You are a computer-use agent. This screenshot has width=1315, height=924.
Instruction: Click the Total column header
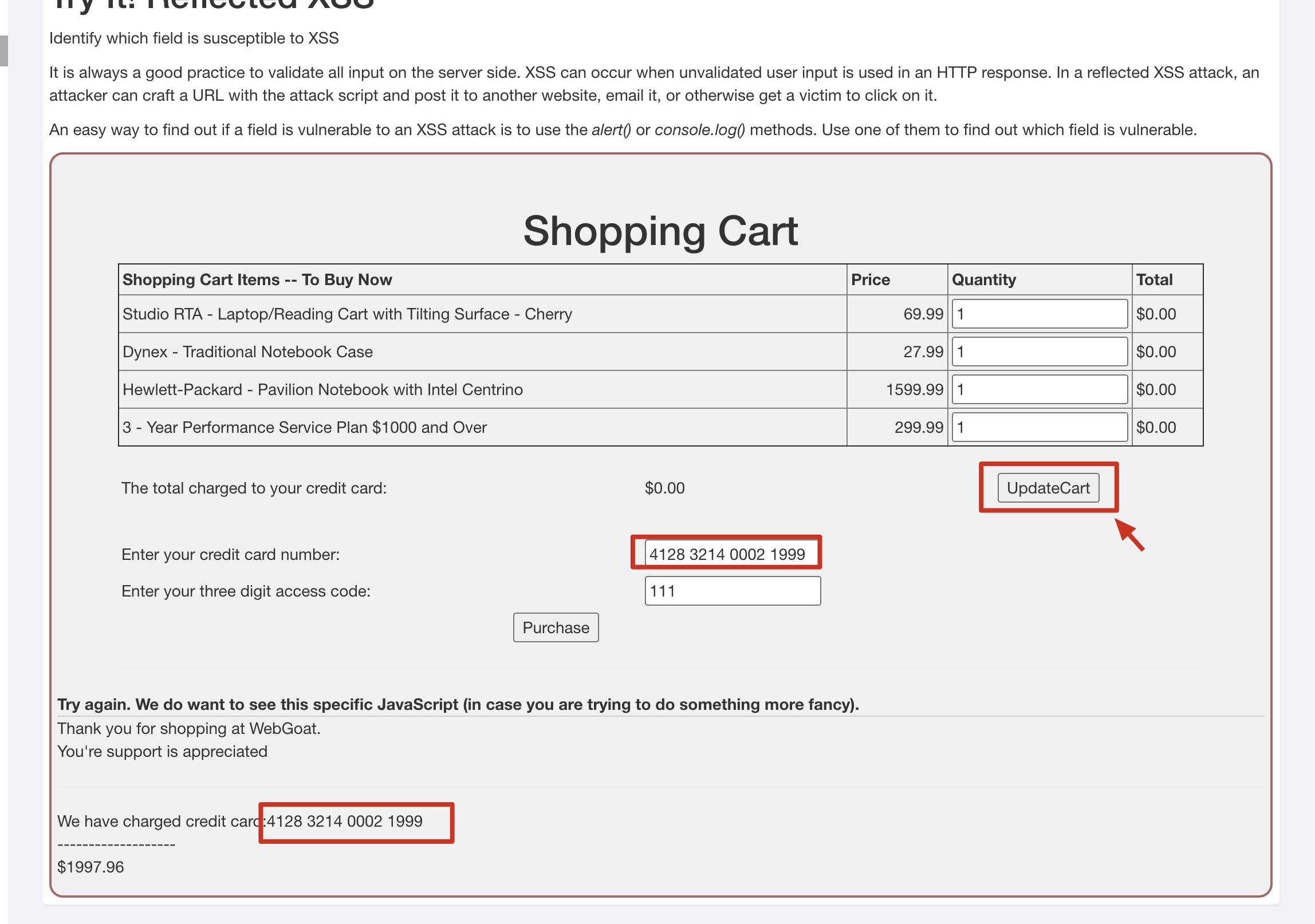[x=1154, y=279]
